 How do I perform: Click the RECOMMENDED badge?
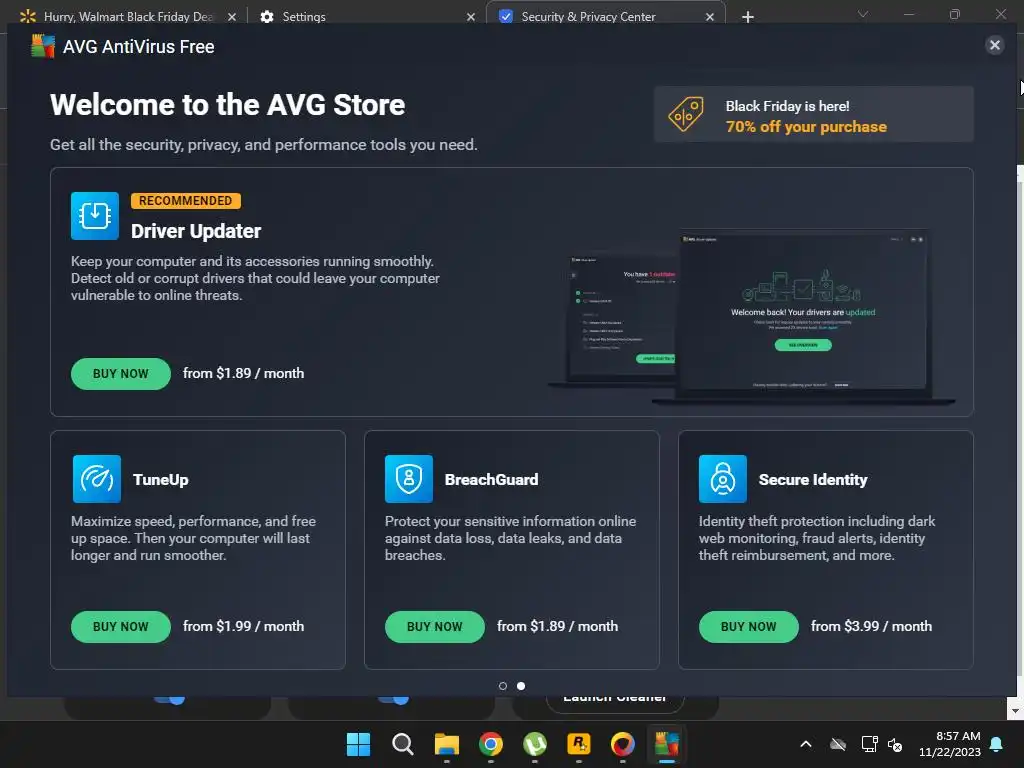click(185, 200)
